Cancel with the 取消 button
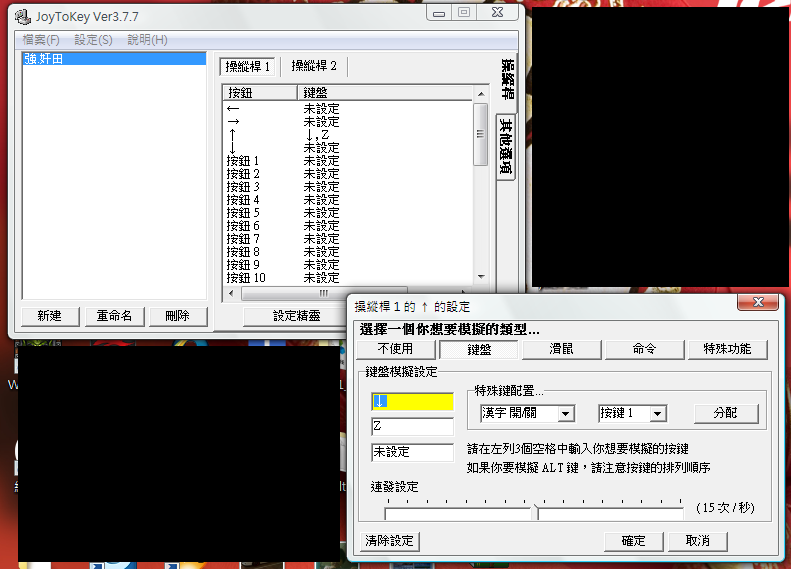The height and width of the screenshot is (569, 791). click(x=698, y=541)
